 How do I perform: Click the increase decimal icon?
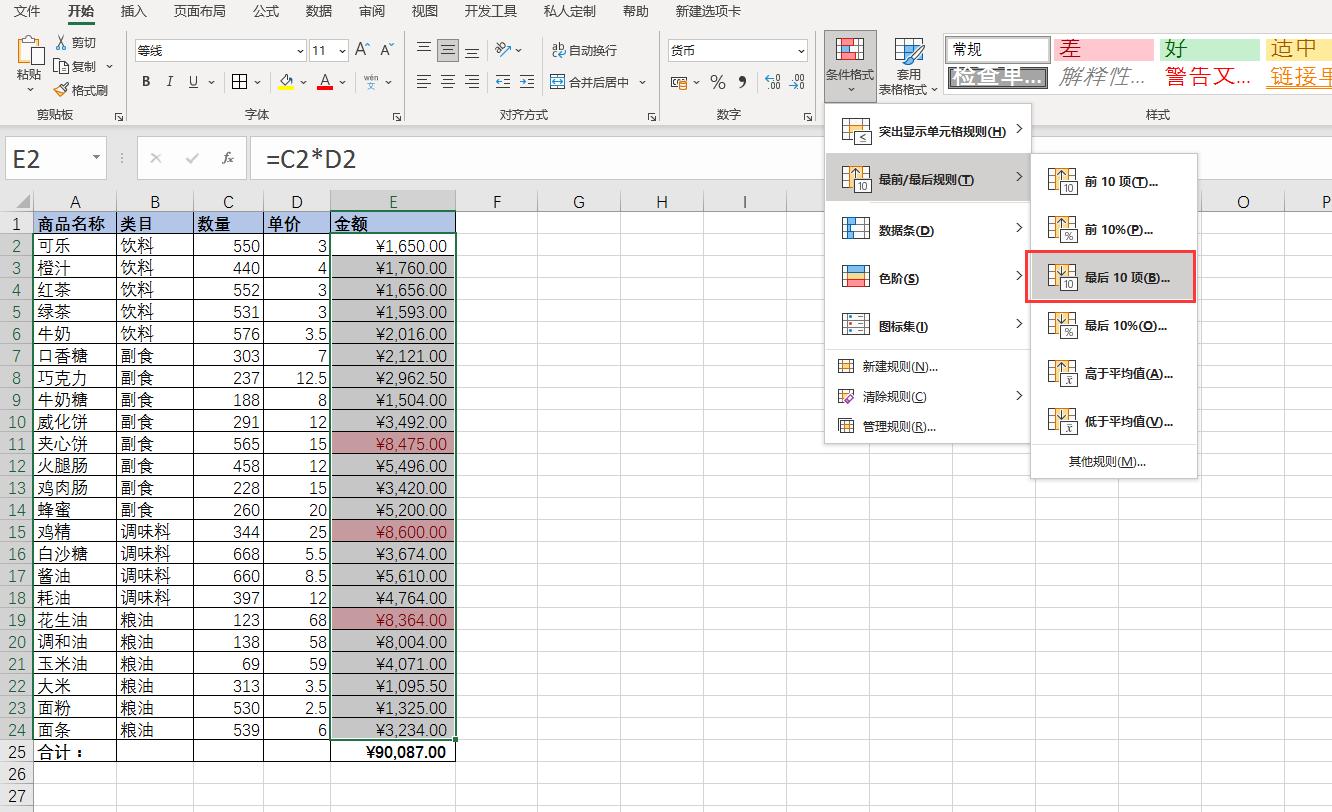coord(772,82)
